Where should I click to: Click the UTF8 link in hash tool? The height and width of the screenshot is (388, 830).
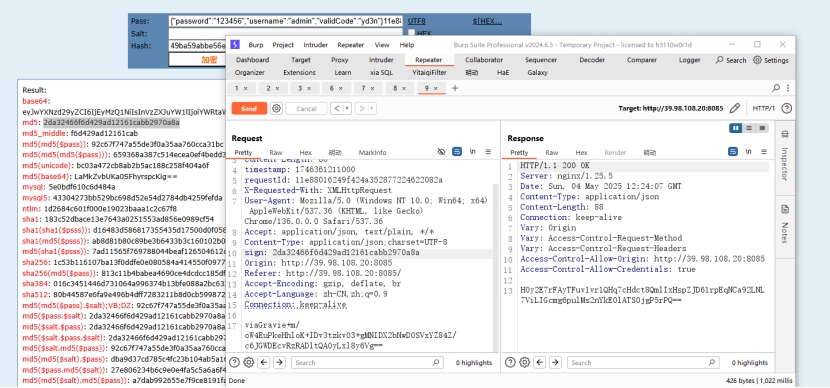coord(417,21)
